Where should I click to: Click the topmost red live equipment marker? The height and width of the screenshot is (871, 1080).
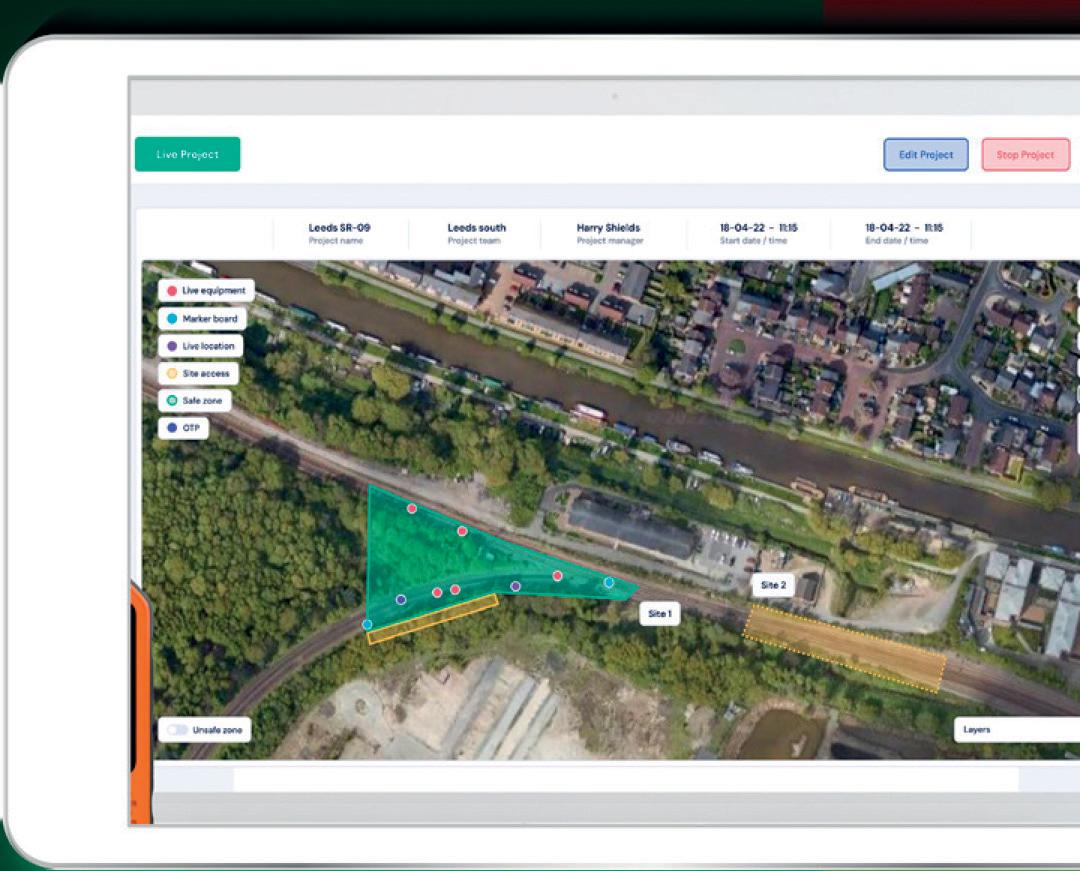click(412, 509)
